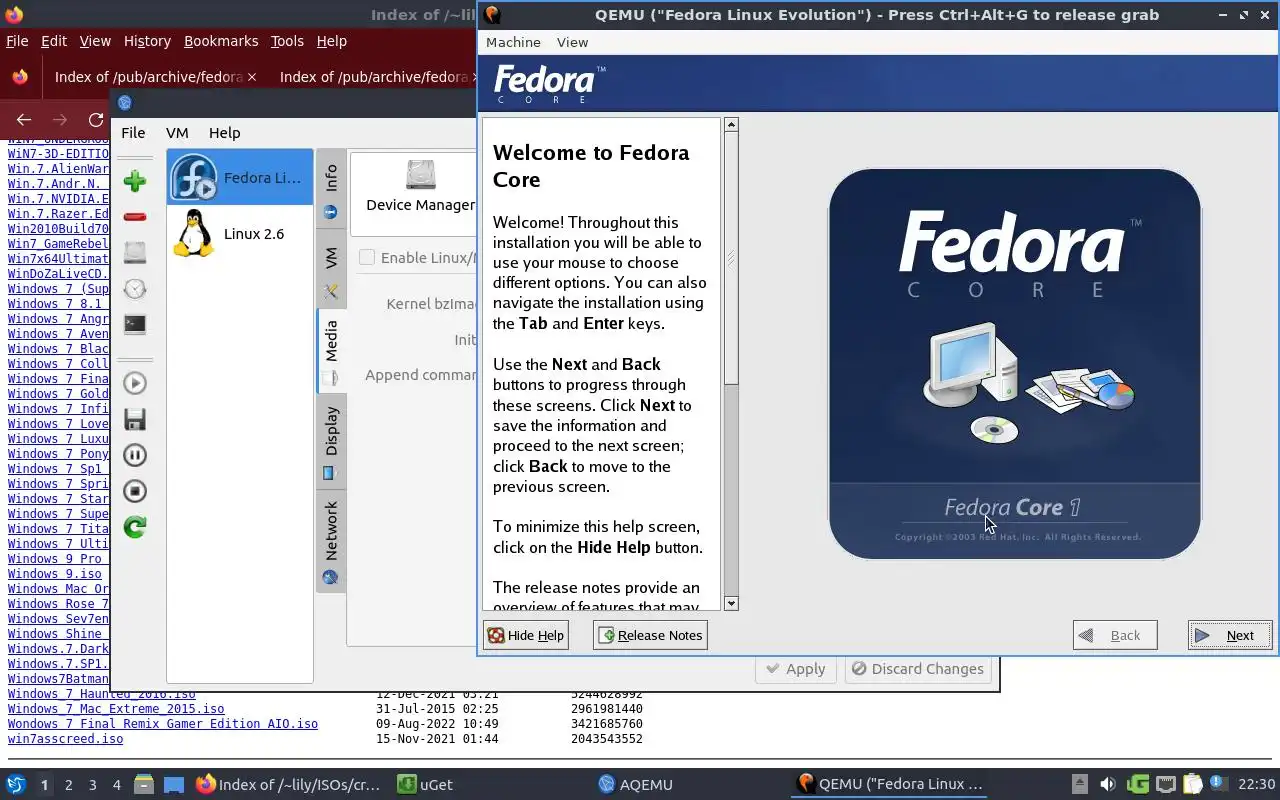This screenshot has width=1280, height=800.
Task: Click the red minus remove VM icon in AQEMU
Action: click(135, 217)
